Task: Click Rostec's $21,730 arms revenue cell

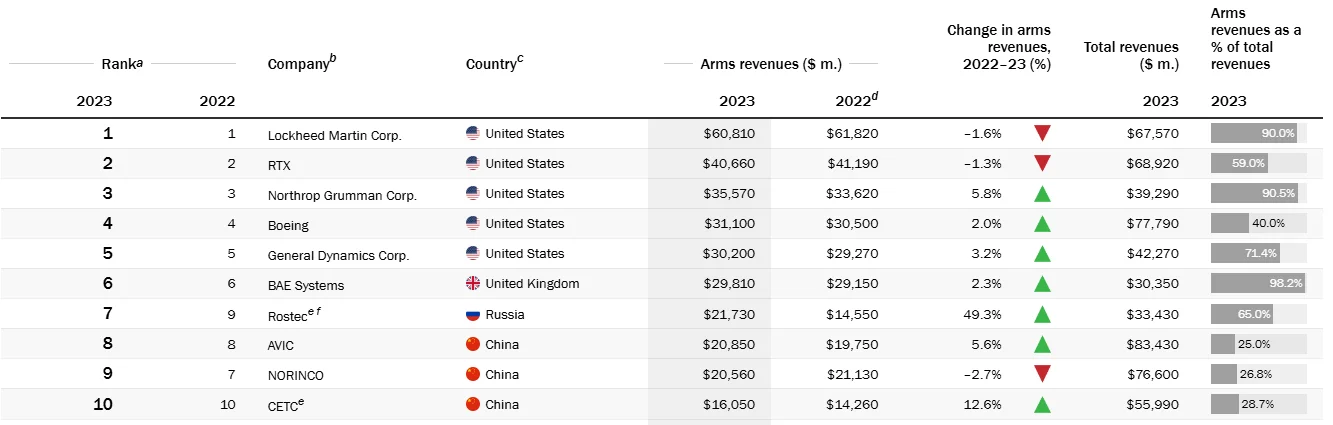Action: 728,314
